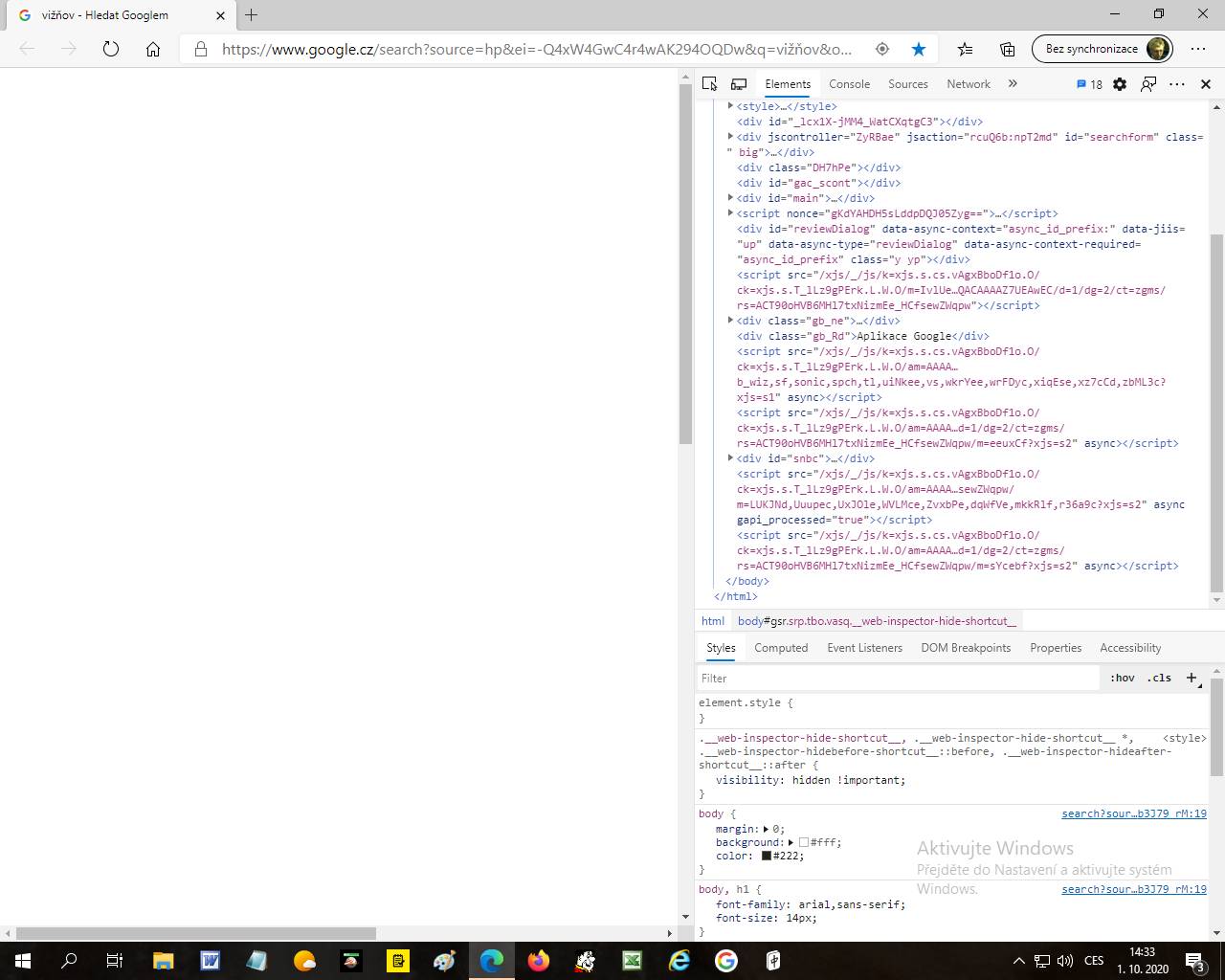Open DevTools settings gear
The width and height of the screenshot is (1225, 980).
1120,84
